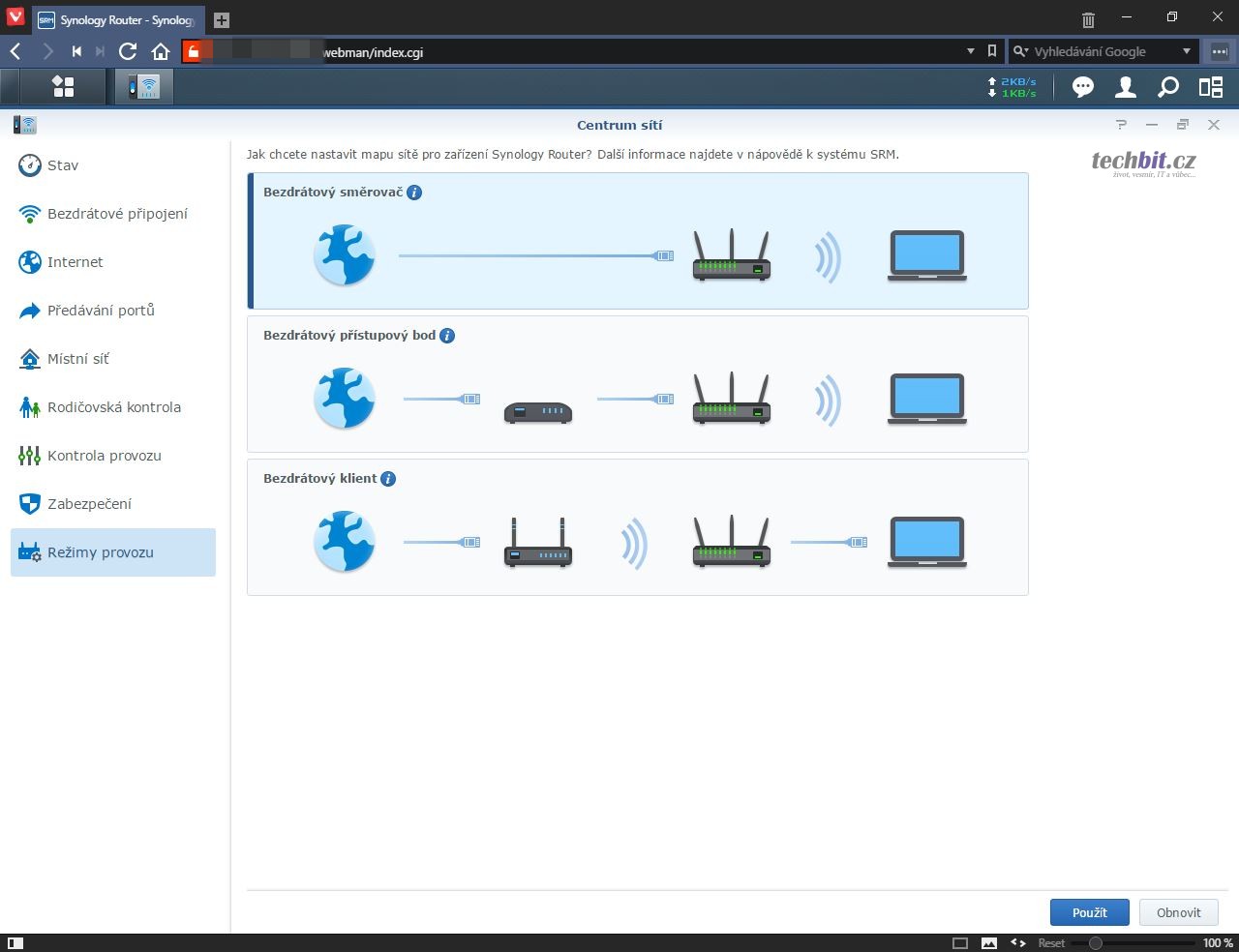The height and width of the screenshot is (952, 1239).
Task: Click info icon next to Bezdrátový klient
Action: (388, 479)
